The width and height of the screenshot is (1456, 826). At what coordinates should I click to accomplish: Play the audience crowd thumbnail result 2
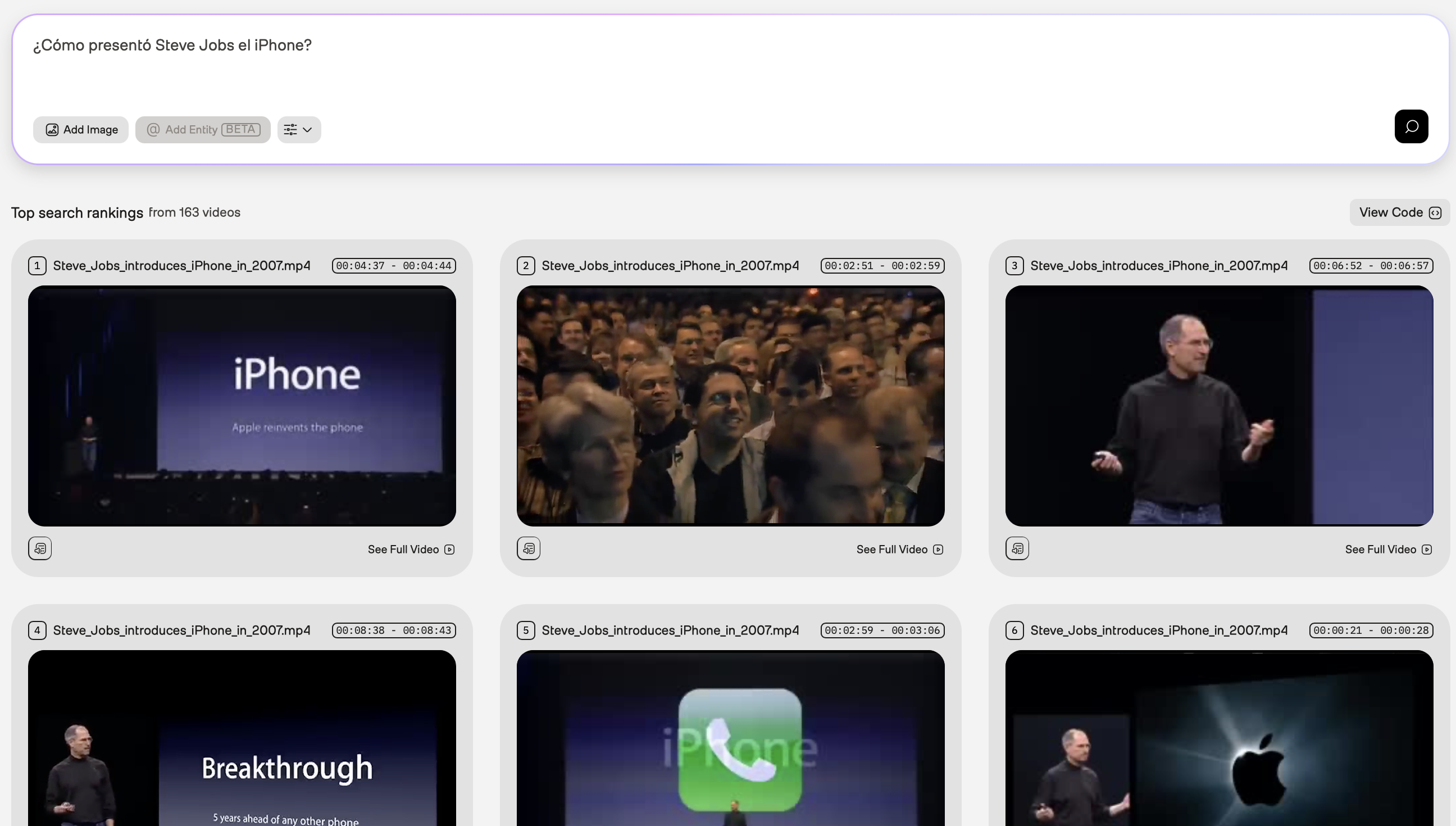[730, 406]
